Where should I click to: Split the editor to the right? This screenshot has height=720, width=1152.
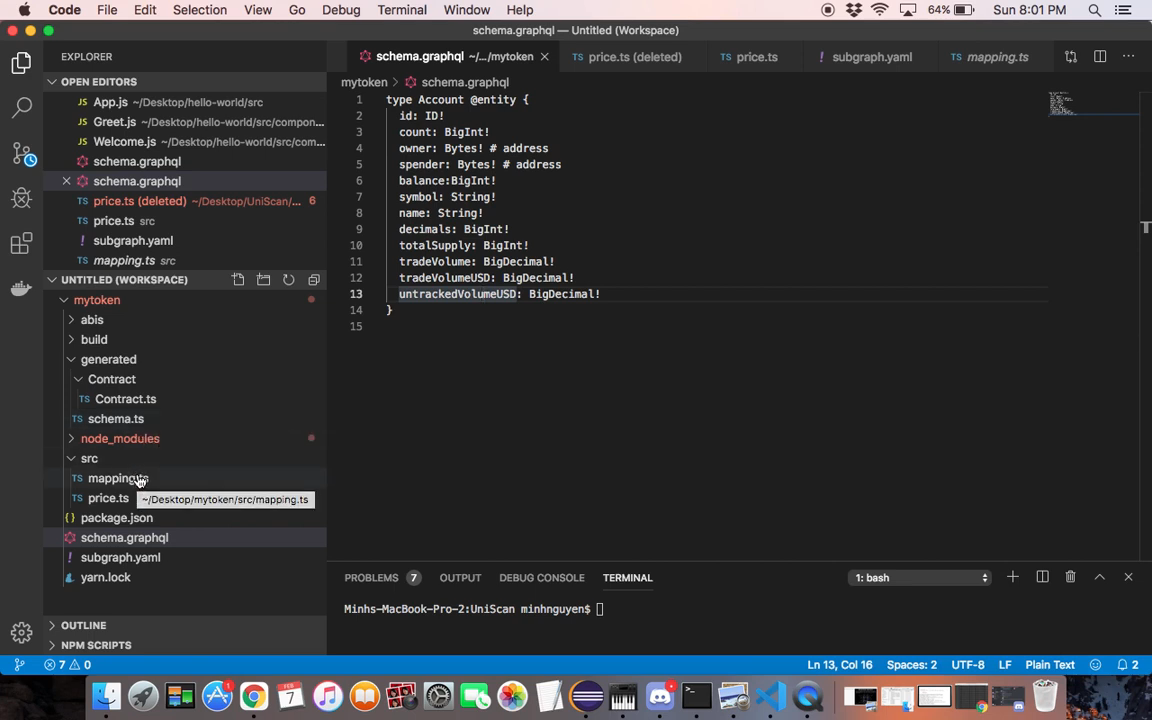point(1100,57)
